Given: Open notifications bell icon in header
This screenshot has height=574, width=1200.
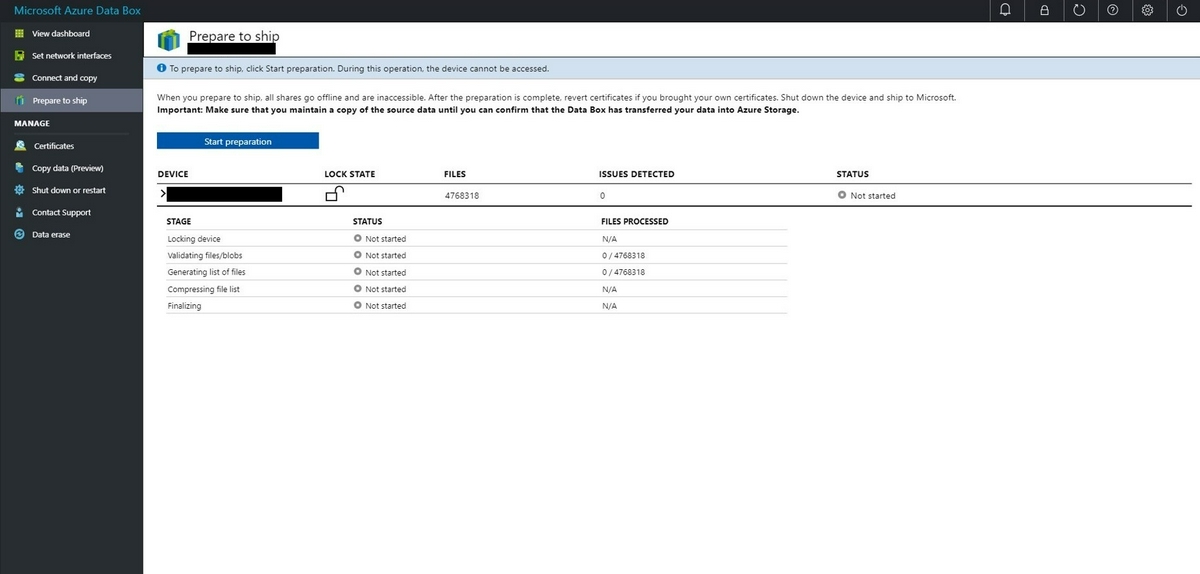Looking at the screenshot, I should (1005, 10).
